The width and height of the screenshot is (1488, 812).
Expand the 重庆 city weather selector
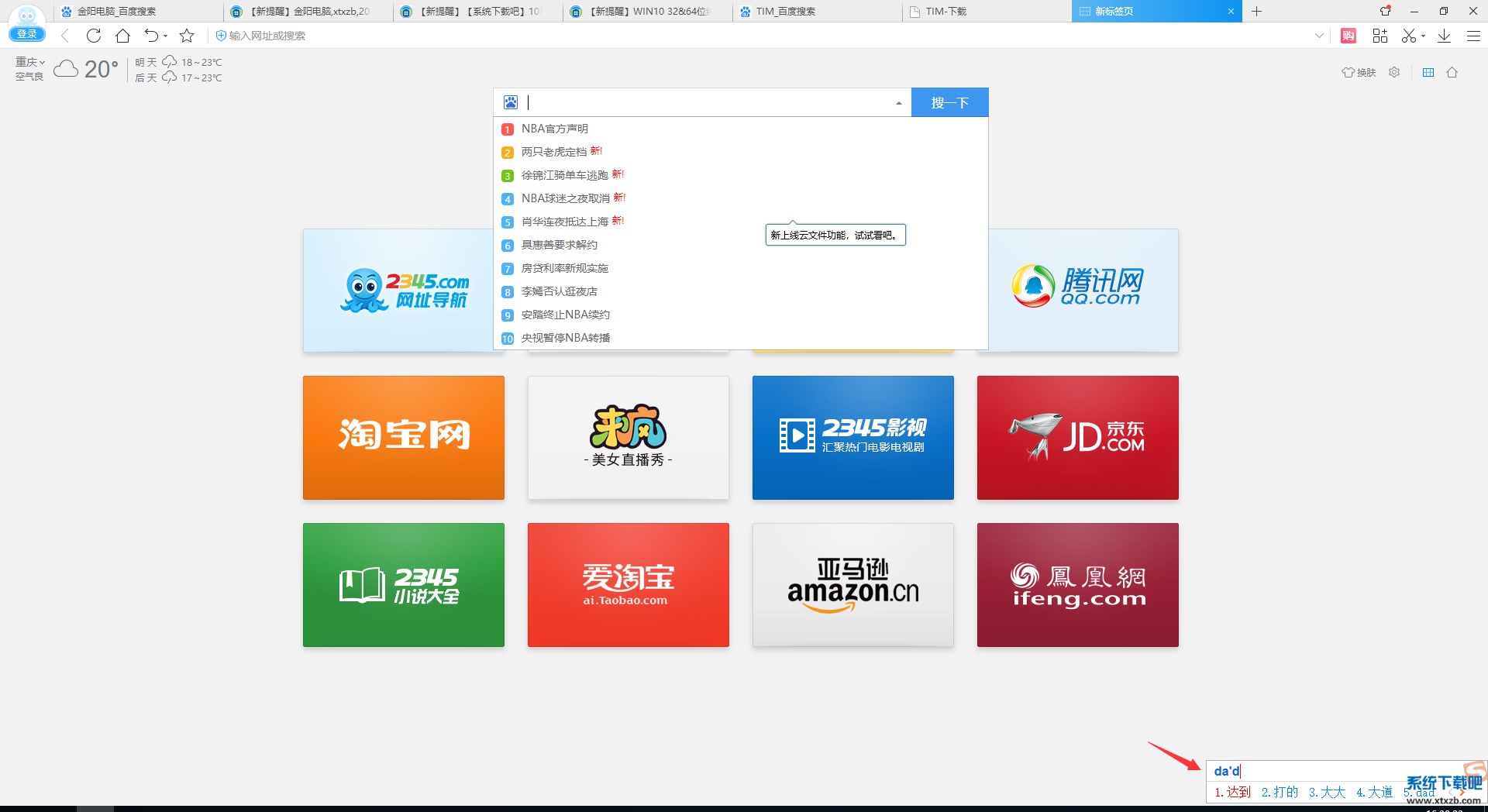coord(30,62)
